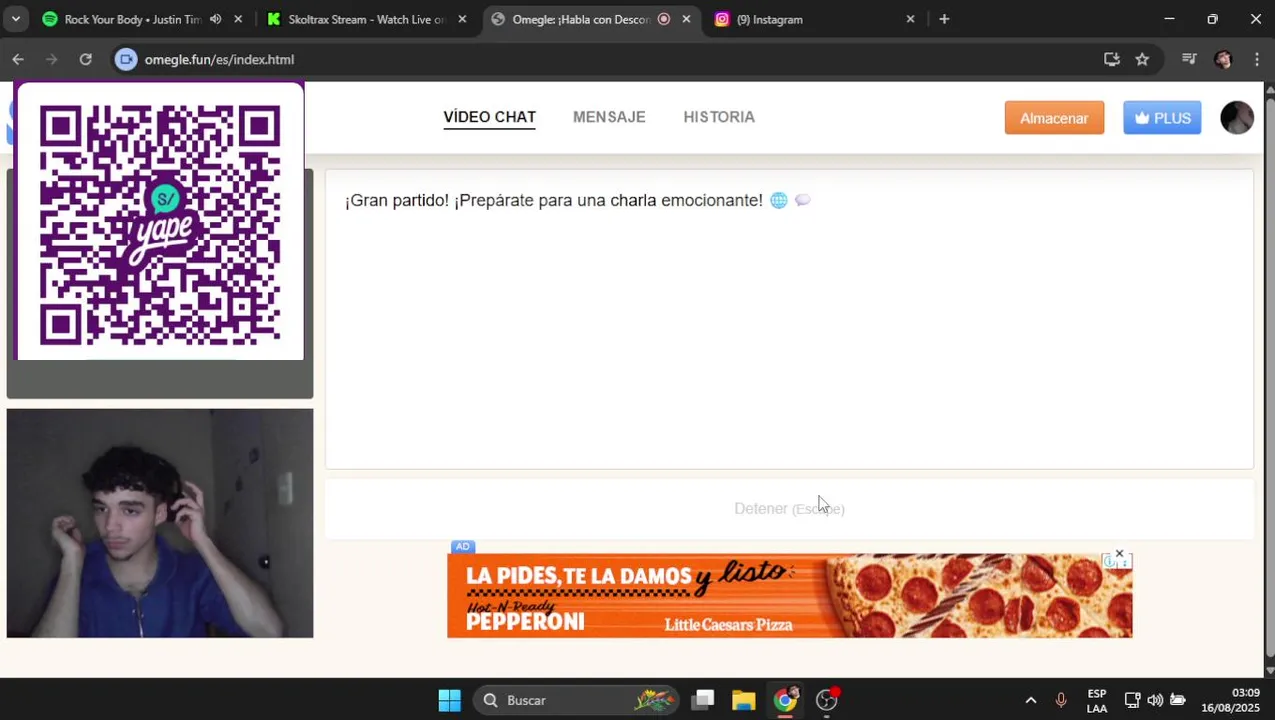Bookmark this page with the star icon

tap(1142, 59)
